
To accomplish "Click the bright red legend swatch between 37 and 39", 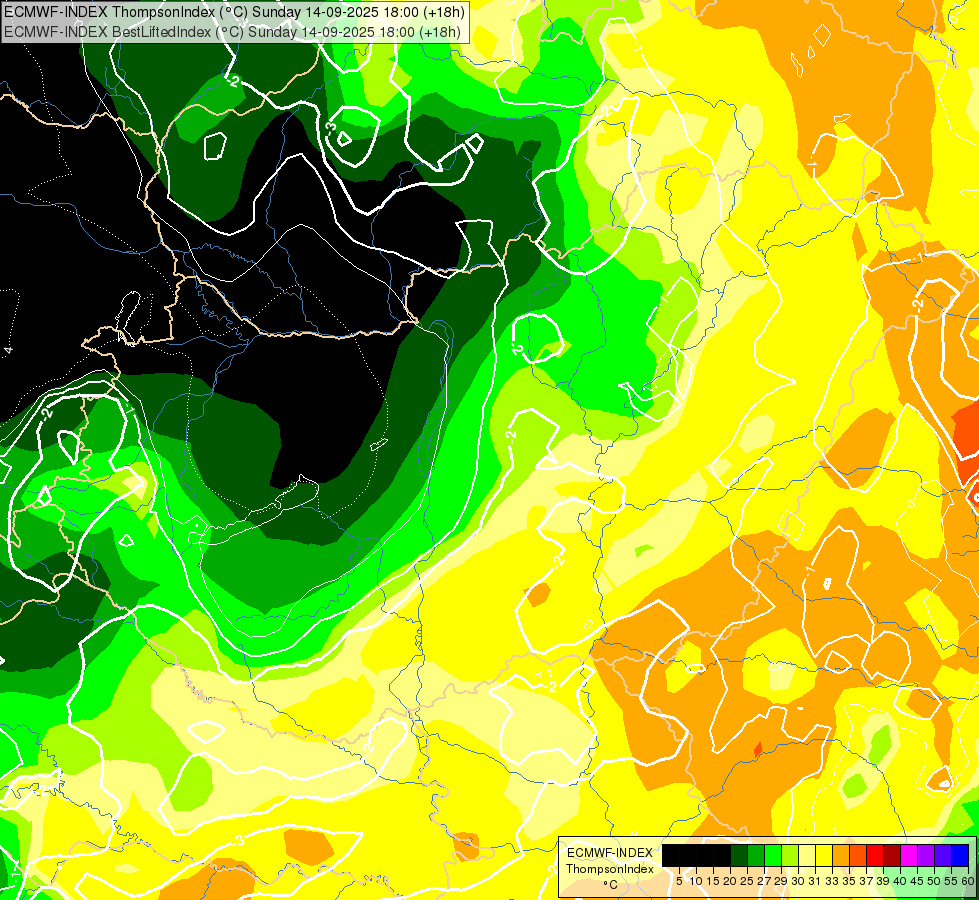I will pyautogui.click(x=875, y=855).
